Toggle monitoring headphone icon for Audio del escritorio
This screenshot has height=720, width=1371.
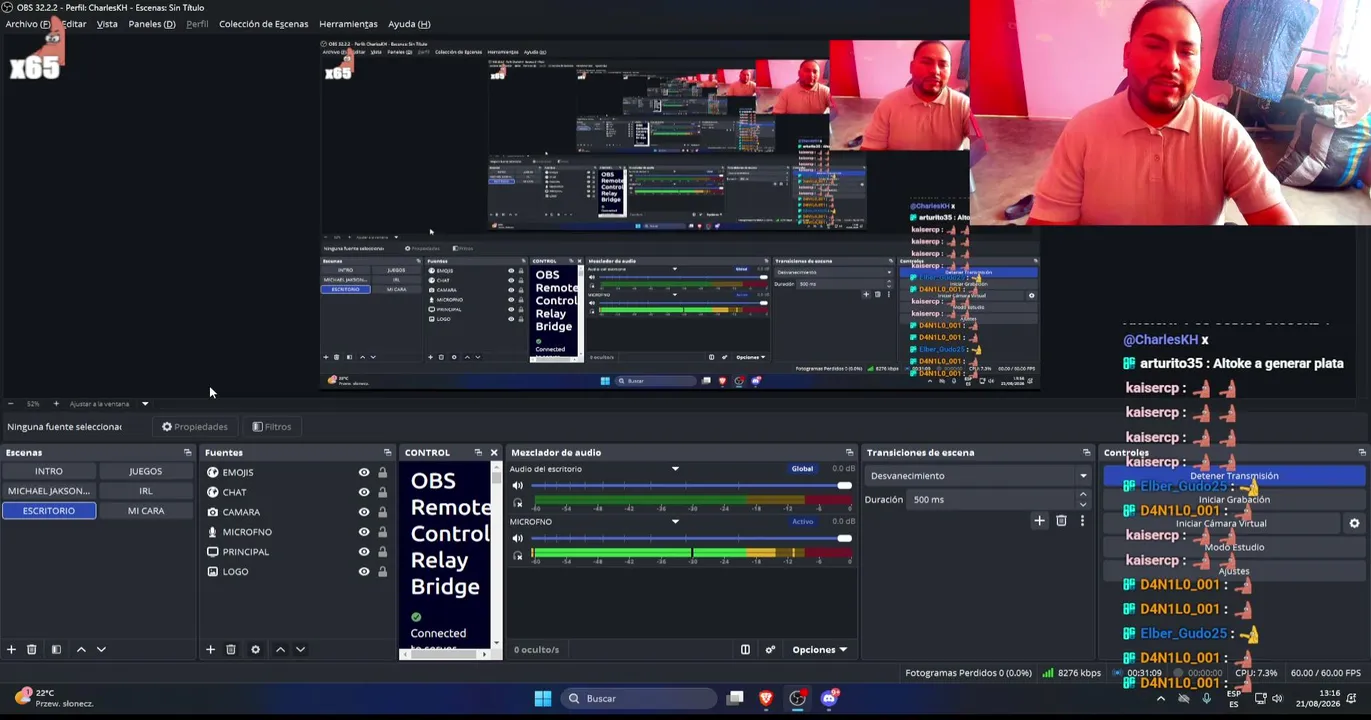[518, 503]
